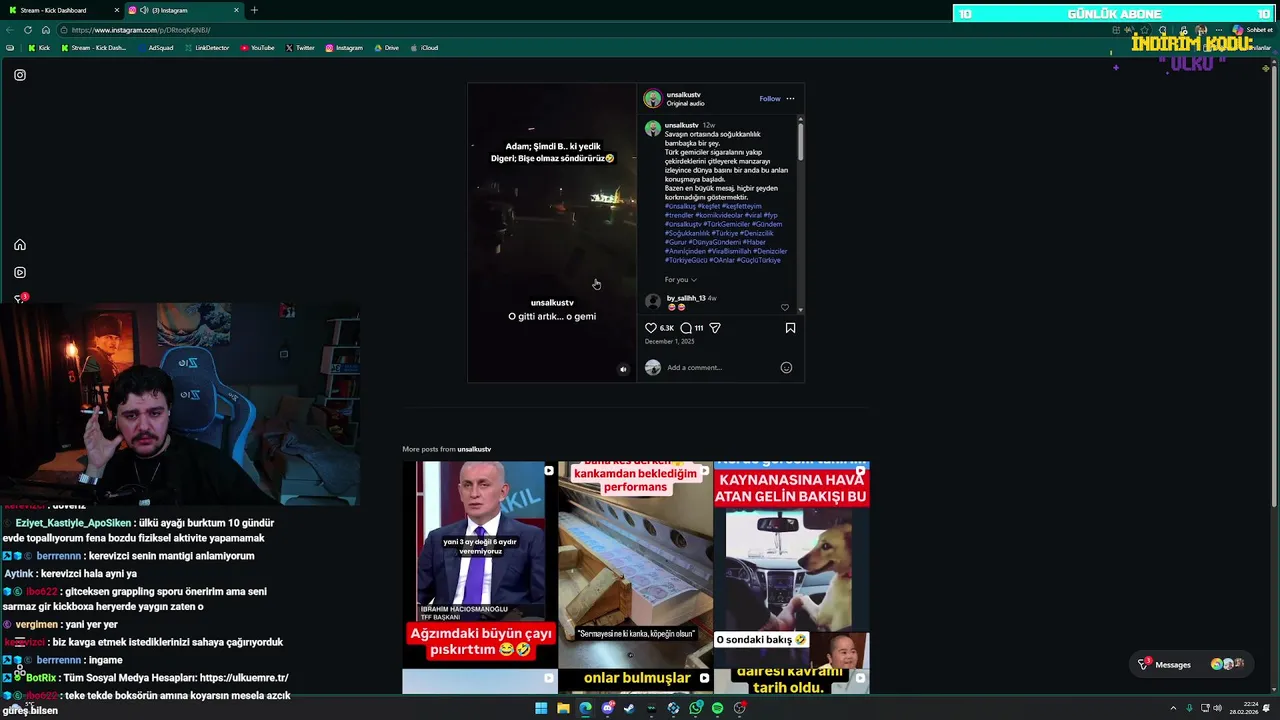Open the Kick bookmark
Screen dimensions: 1280x720
39,48
